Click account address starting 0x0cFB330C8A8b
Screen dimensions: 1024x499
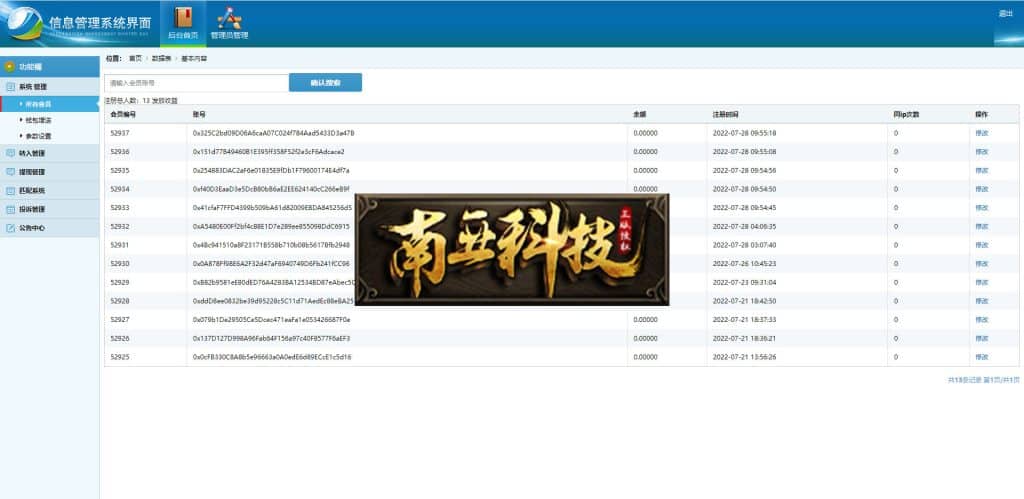(x=272, y=357)
